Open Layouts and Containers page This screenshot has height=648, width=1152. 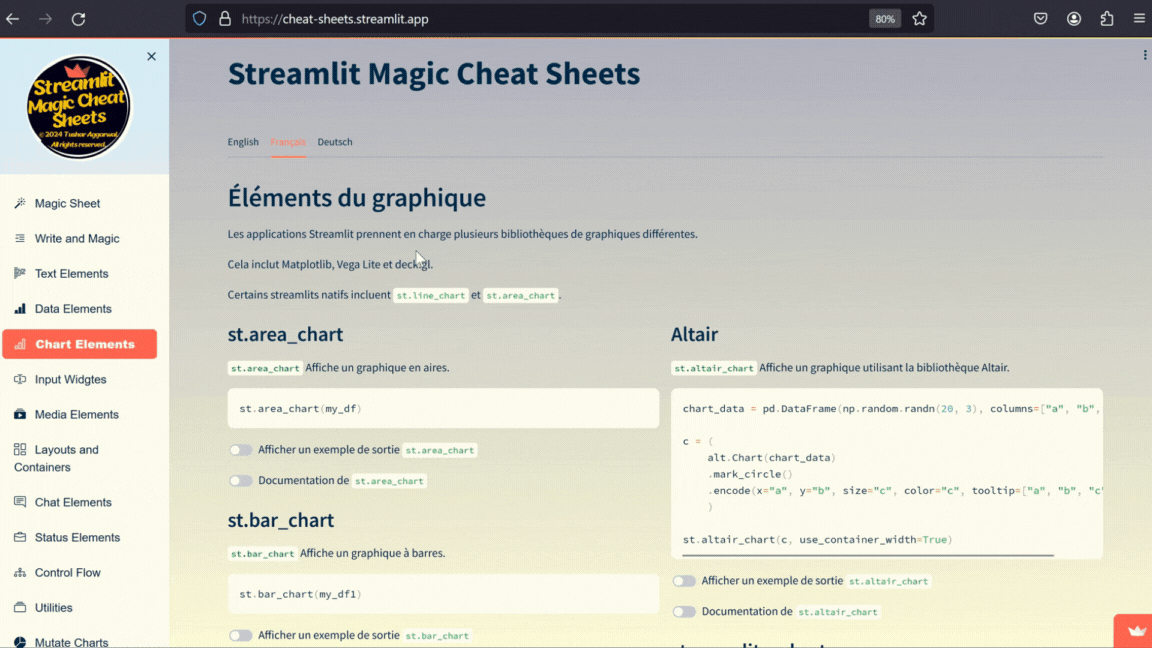(79, 458)
